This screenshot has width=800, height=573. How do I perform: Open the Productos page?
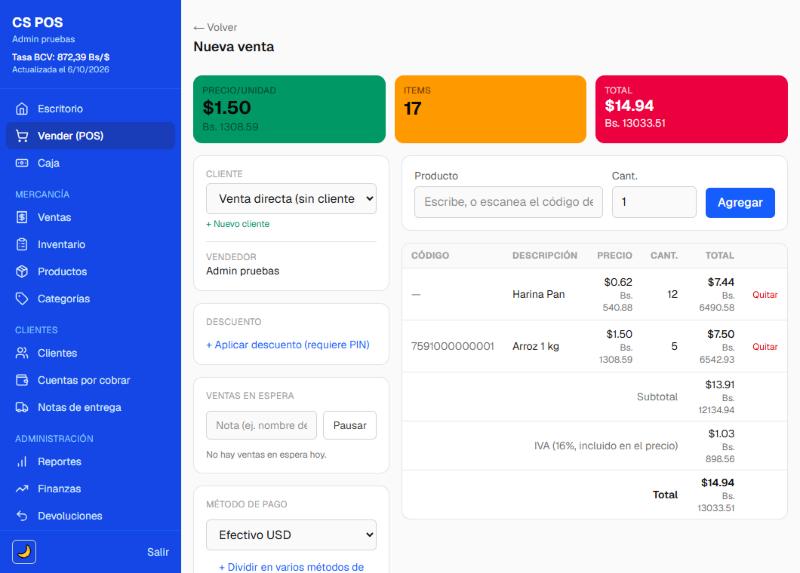[x=90, y=271]
